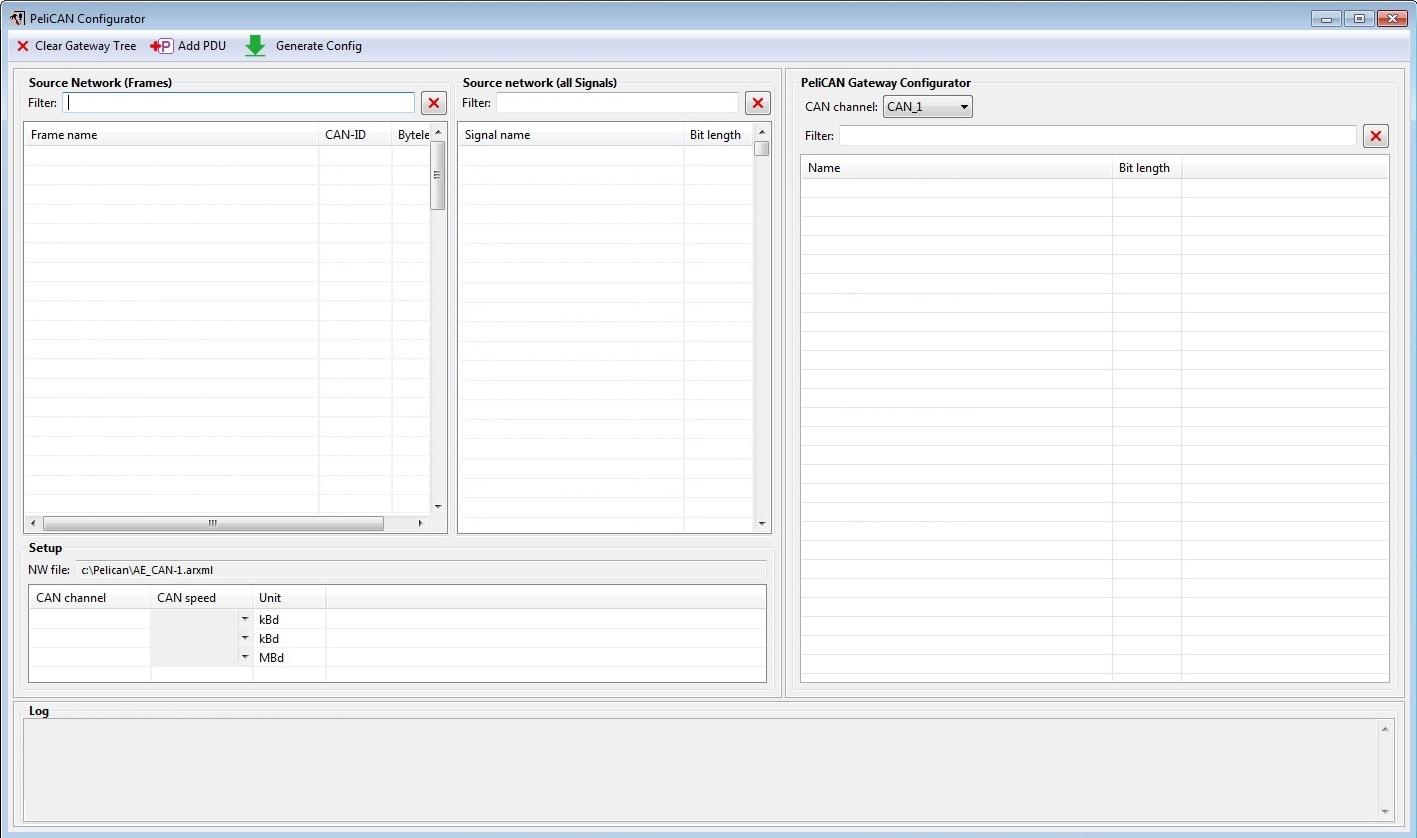
Task: Click the green Generate Config arrow icon
Action: [255, 46]
